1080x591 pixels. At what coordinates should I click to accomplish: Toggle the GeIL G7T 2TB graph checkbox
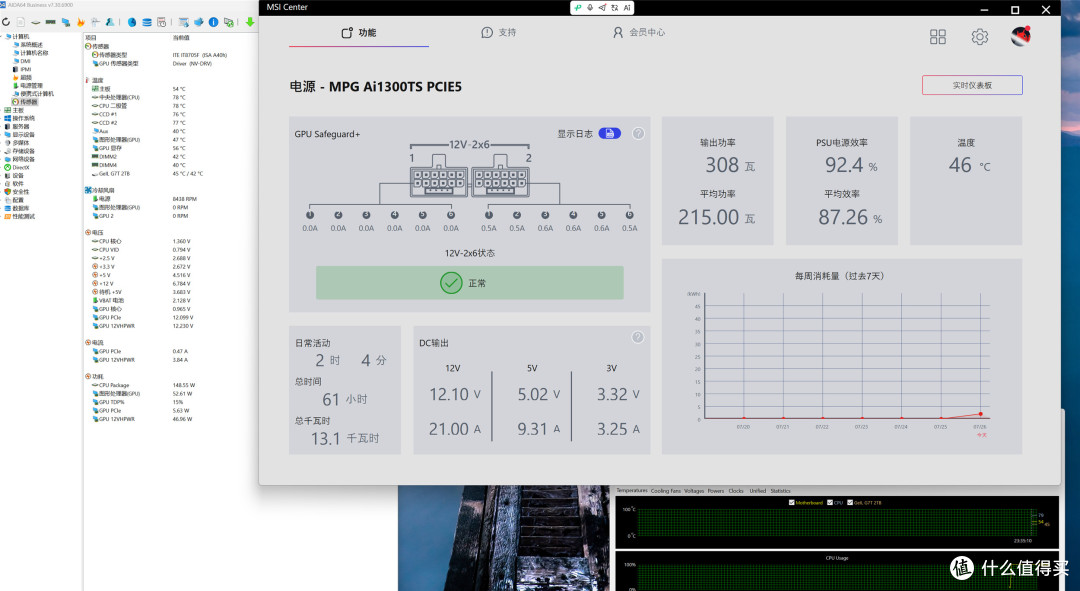850,502
